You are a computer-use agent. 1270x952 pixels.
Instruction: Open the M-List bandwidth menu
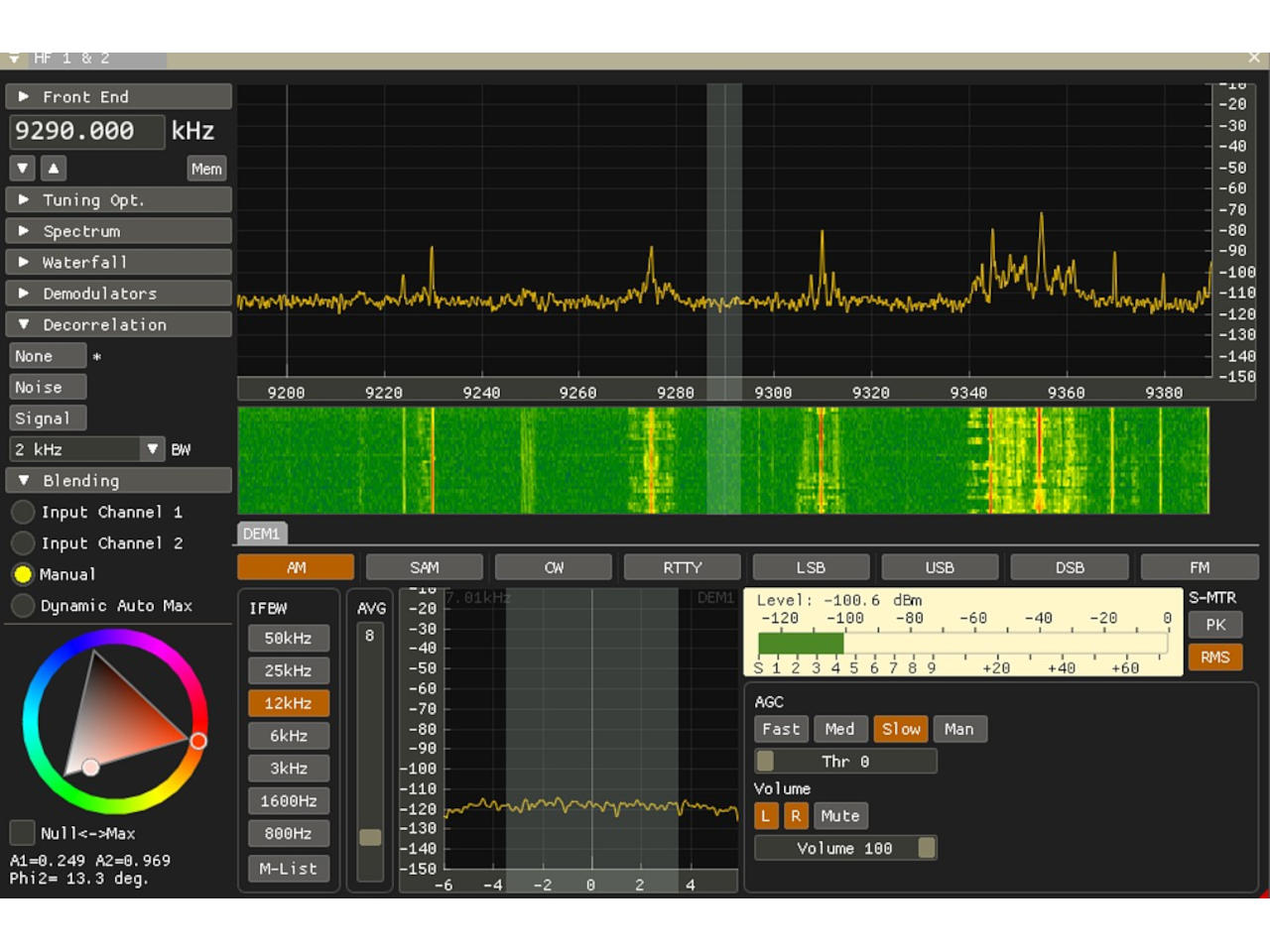288,869
